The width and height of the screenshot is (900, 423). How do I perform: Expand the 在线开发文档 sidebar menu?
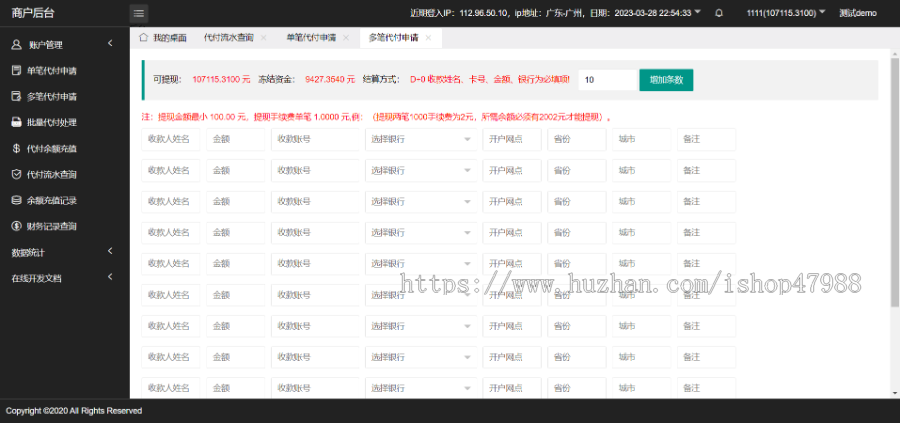tap(110, 277)
